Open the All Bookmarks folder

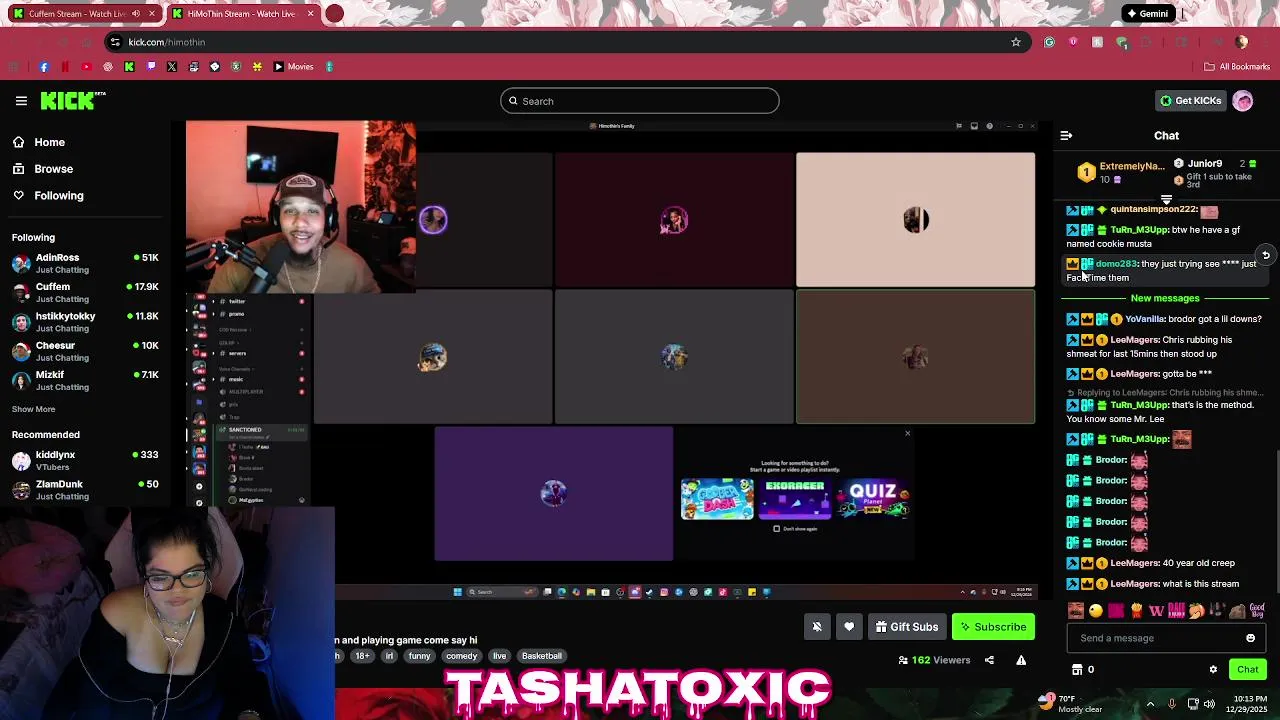tap(1237, 67)
